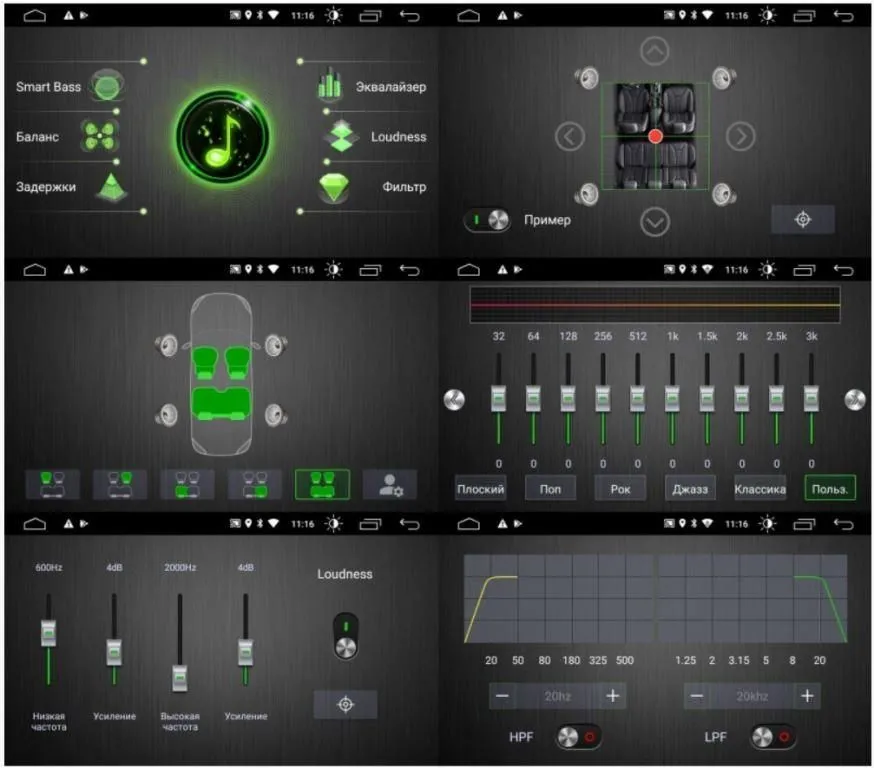The height and width of the screenshot is (768, 874).
Task: Increase the 20hz value with plus button
Action: click(613, 696)
